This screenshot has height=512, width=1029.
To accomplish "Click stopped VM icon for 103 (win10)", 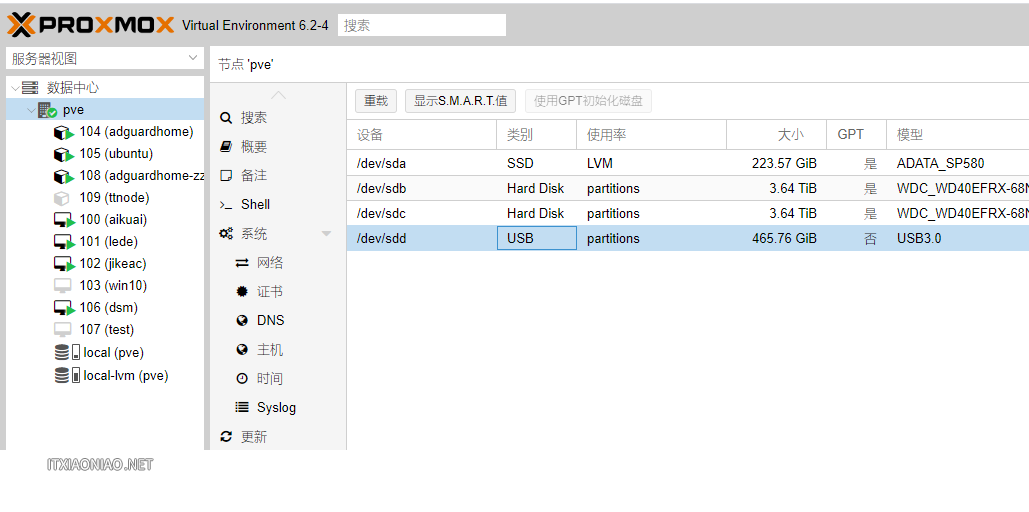I will [62, 286].
